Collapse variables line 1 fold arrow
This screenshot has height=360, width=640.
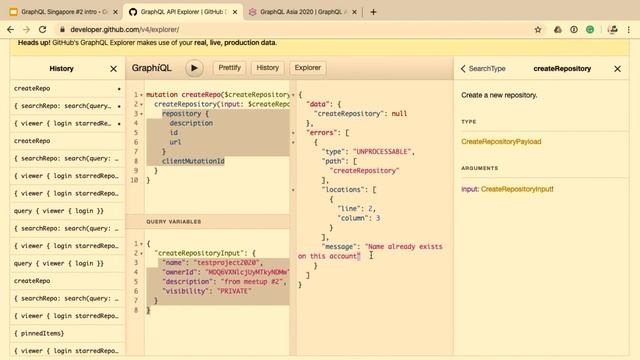click(x=141, y=244)
